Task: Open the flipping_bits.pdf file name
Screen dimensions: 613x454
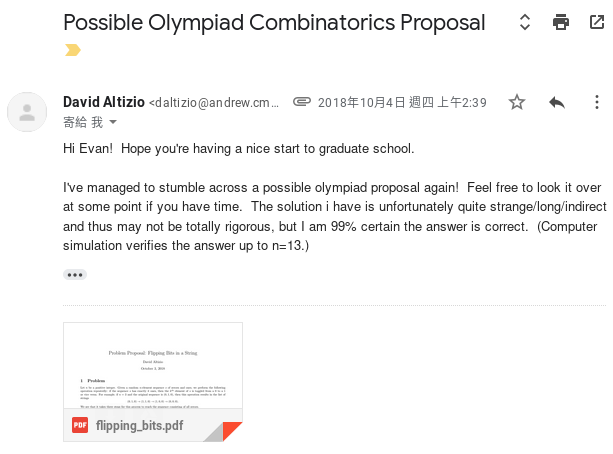Action: pyautogui.click(x=140, y=425)
